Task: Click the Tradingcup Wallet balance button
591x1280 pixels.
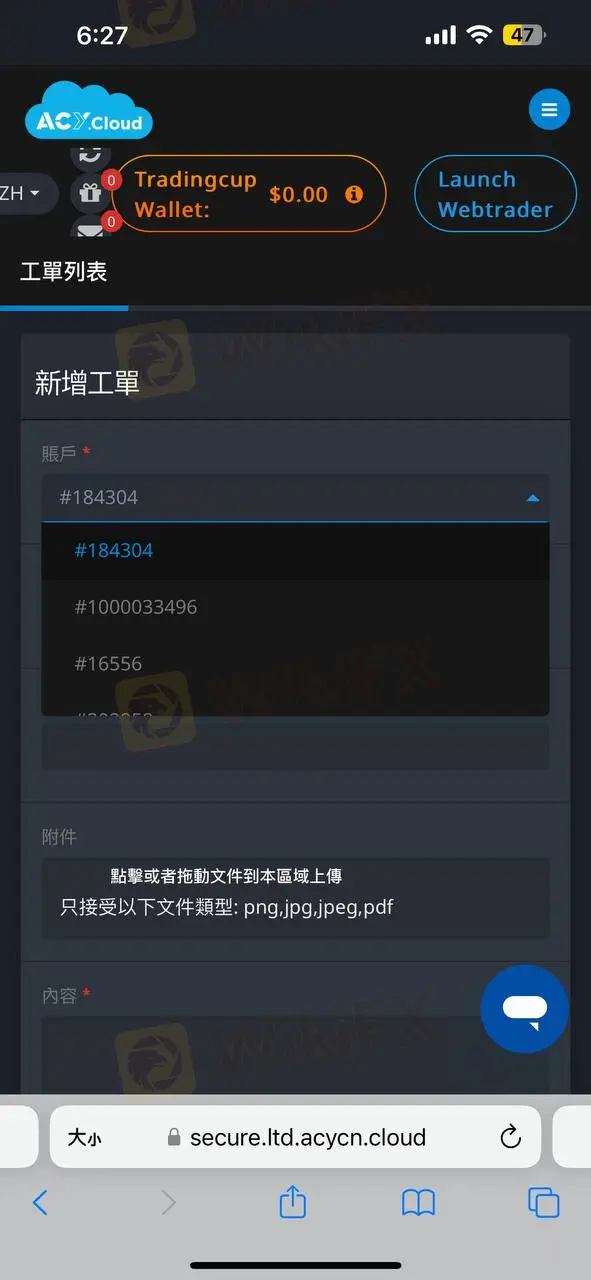Action: [x=249, y=194]
